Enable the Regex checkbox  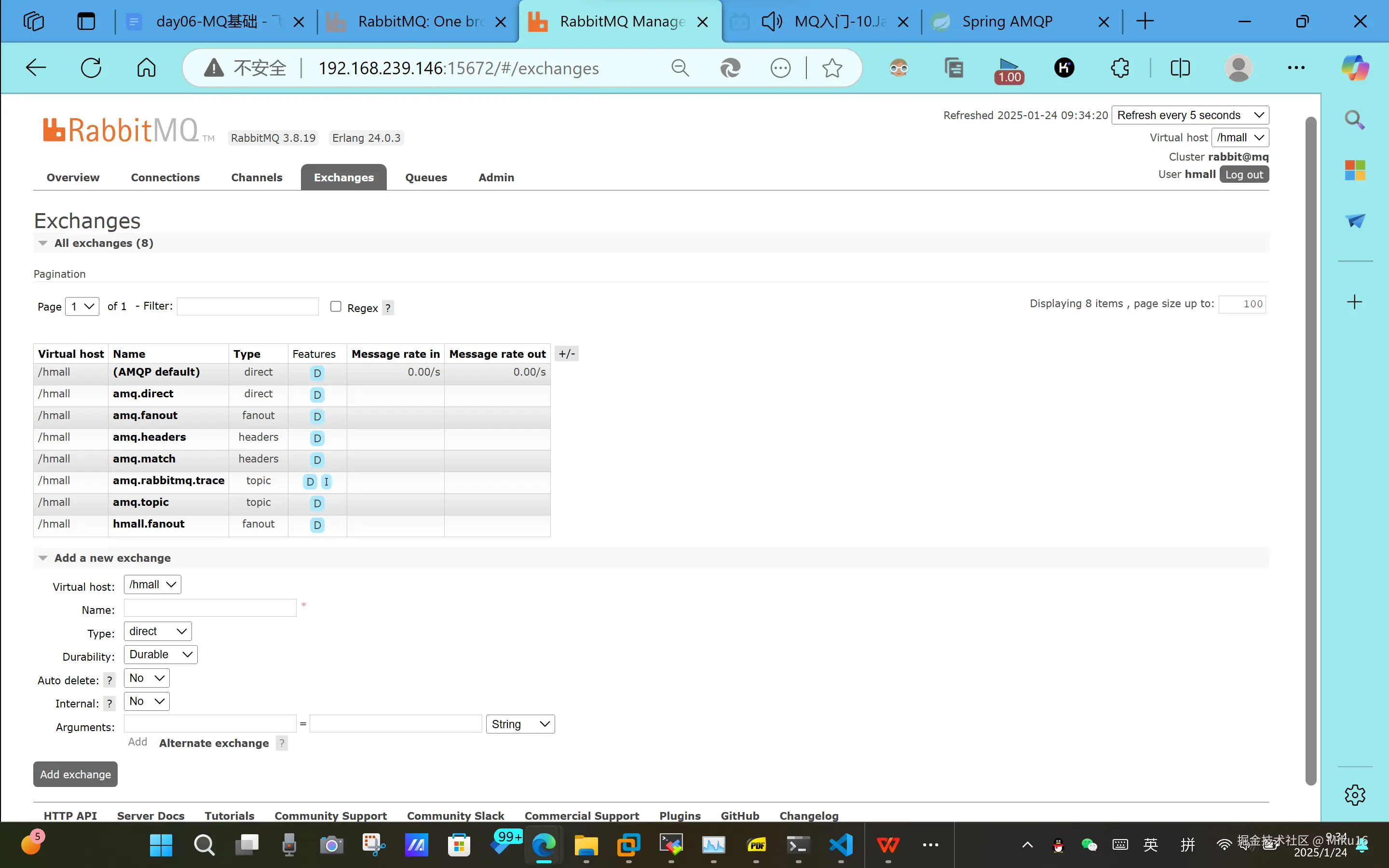click(x=336, y=307)
